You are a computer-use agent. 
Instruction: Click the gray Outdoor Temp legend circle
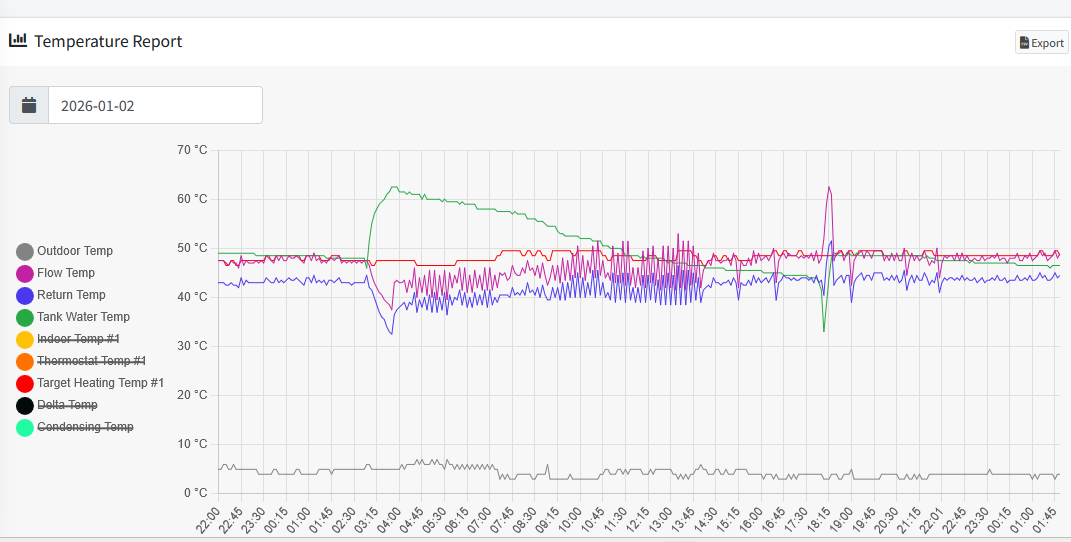click(25, 252)
